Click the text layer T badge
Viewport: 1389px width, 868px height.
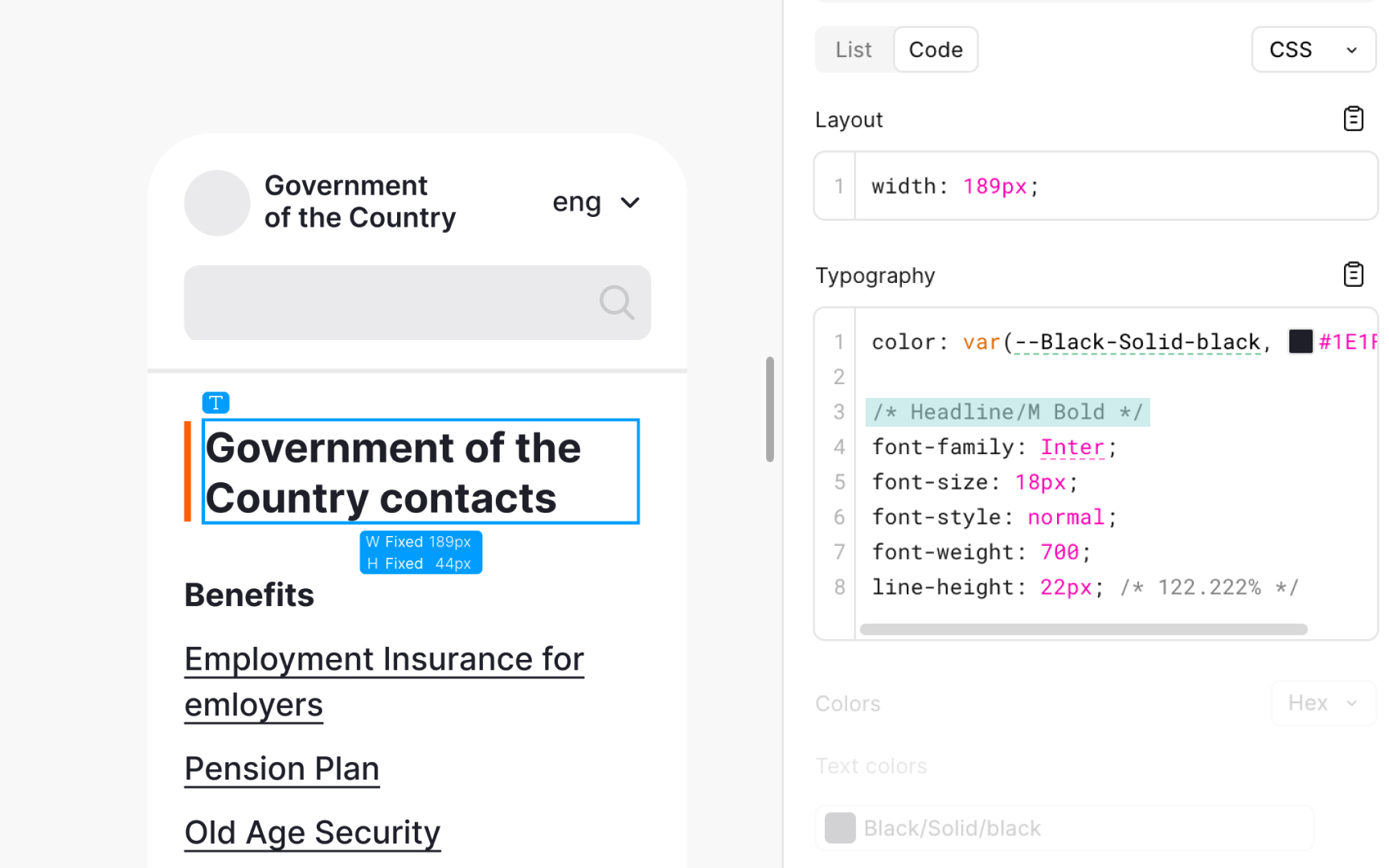click(x=215, y=403)
